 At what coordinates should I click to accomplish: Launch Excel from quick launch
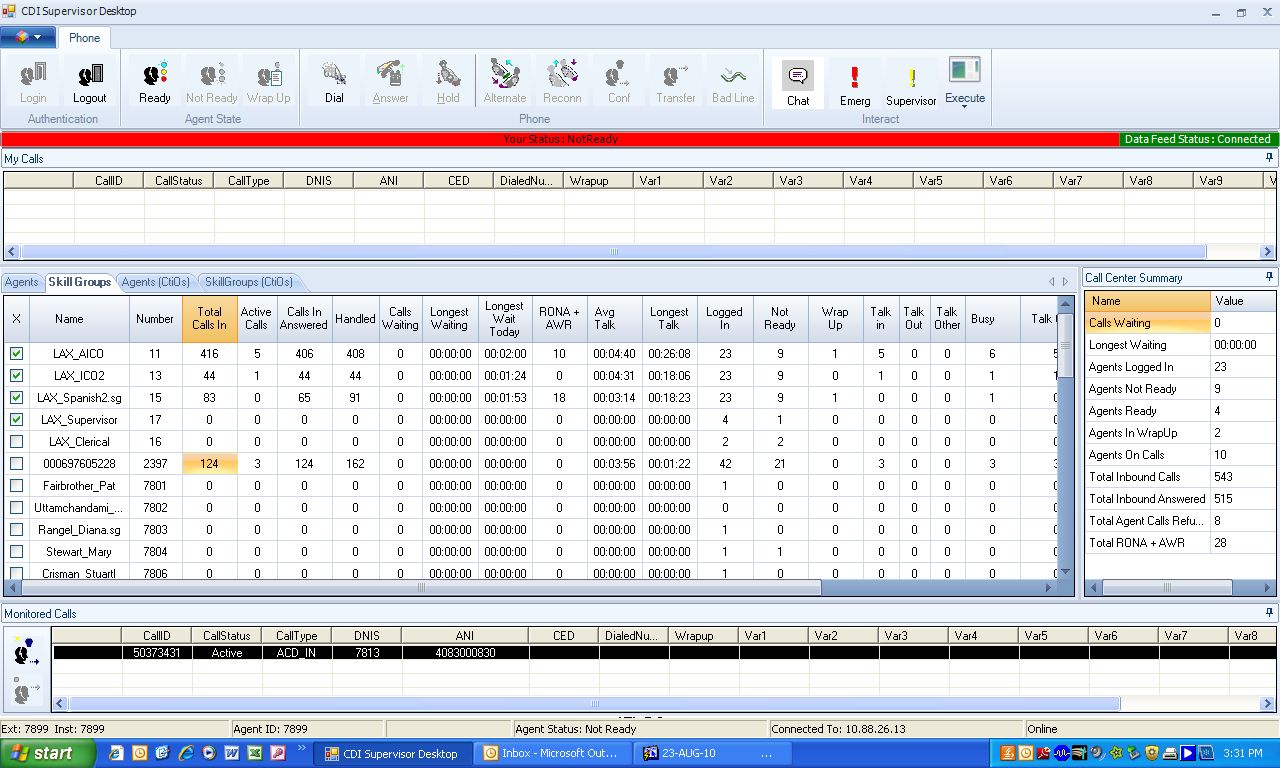pos(255,753)
